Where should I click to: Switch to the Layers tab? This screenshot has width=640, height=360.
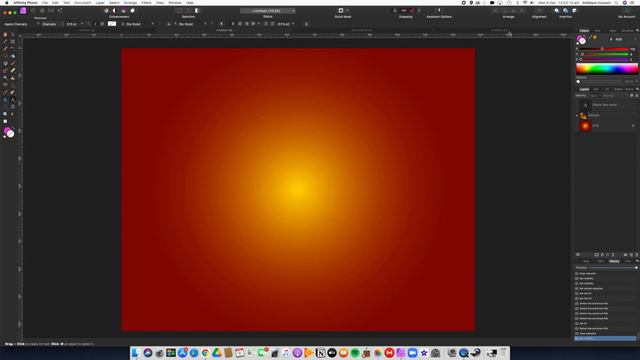(584, 89)
